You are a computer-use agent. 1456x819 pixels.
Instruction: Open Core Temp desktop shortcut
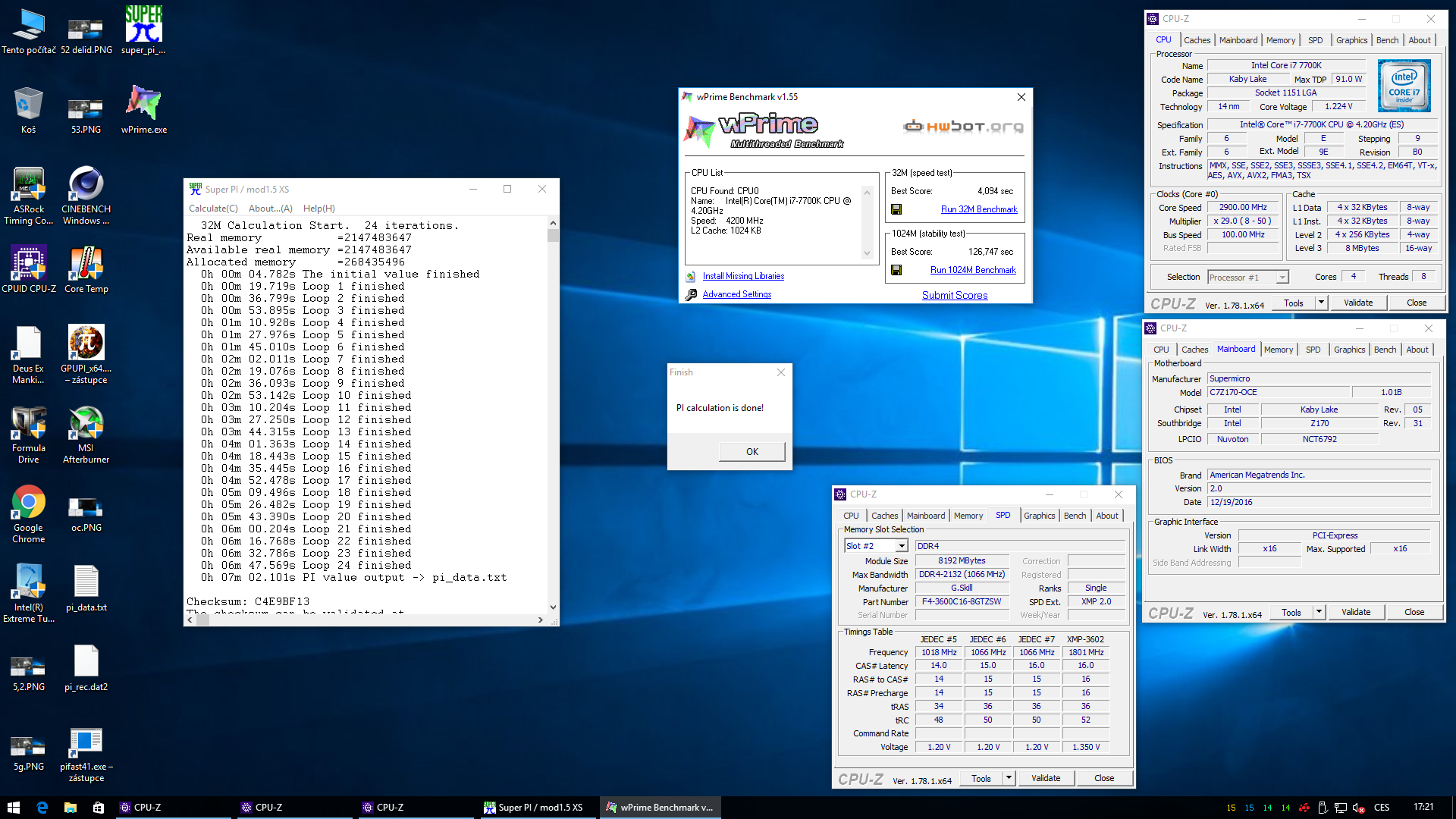(86, 269)
